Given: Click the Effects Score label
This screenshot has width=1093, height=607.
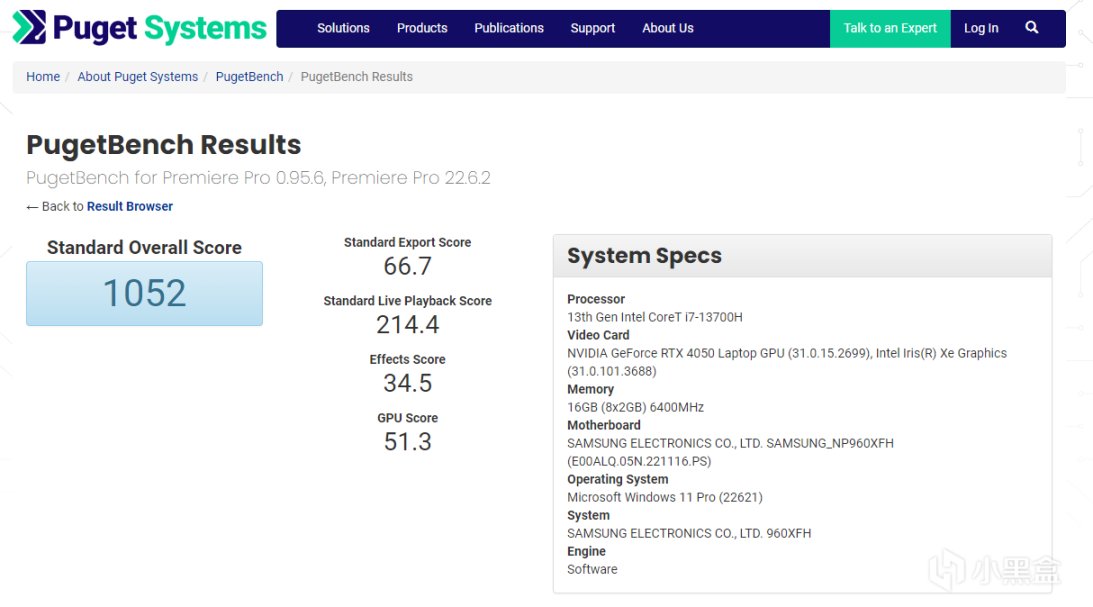Looking at the screenshot, I should click(408, 360).
